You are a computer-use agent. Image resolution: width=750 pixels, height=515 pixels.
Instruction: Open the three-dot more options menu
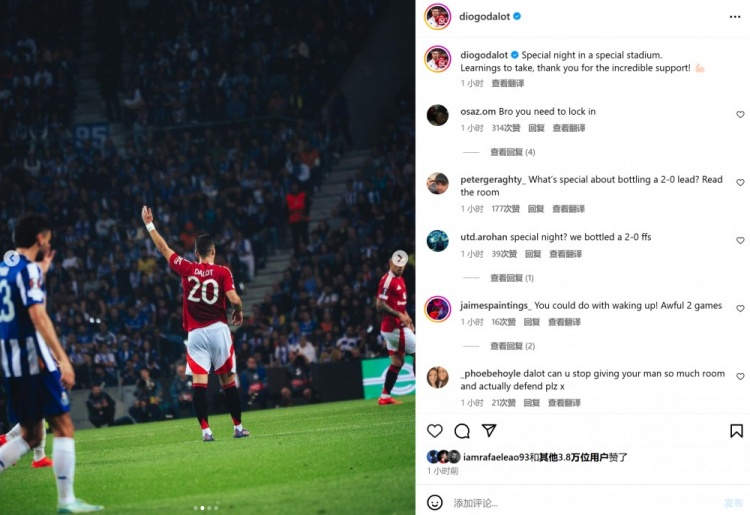click(735, 17)
